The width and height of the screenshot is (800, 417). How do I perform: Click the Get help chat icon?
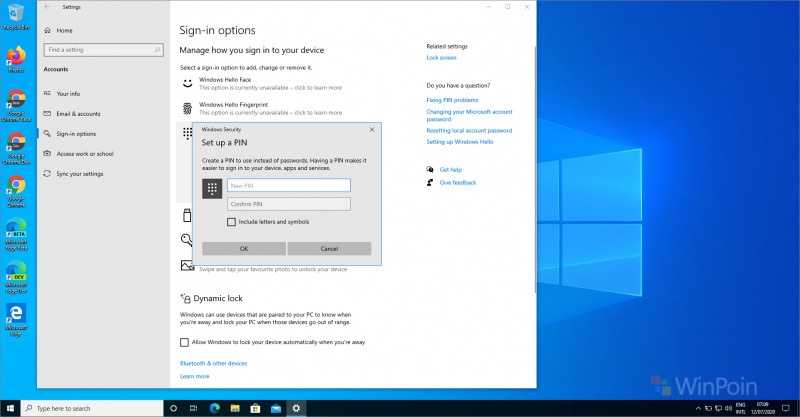pyautogui.click(x=430, y=169)
